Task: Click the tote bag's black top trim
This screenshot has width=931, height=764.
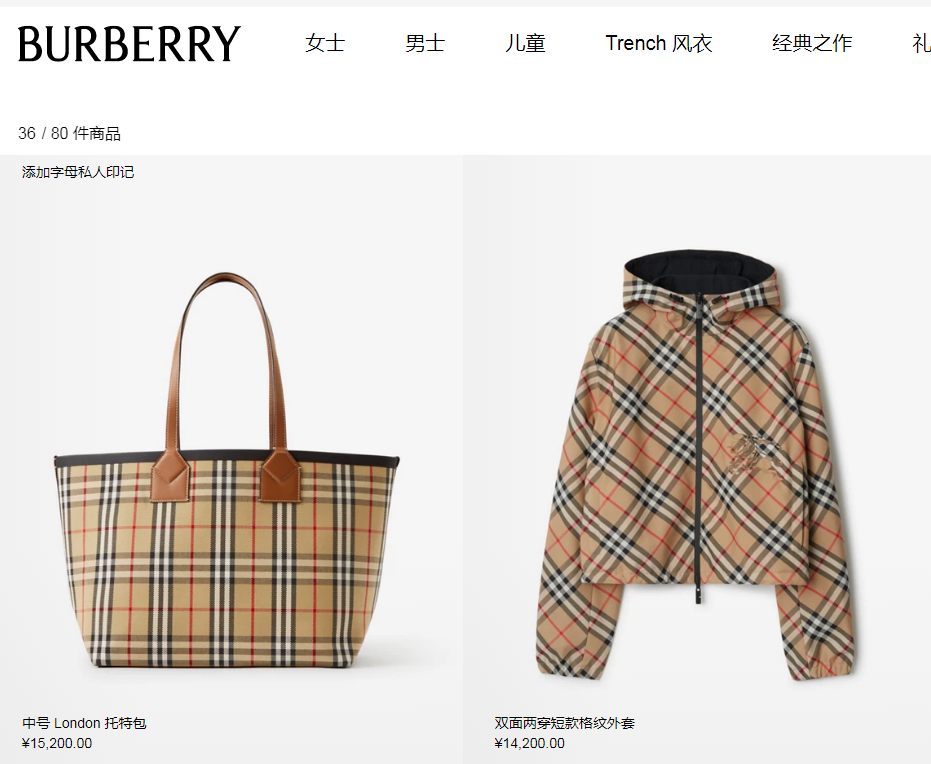Action: point(226,458)
